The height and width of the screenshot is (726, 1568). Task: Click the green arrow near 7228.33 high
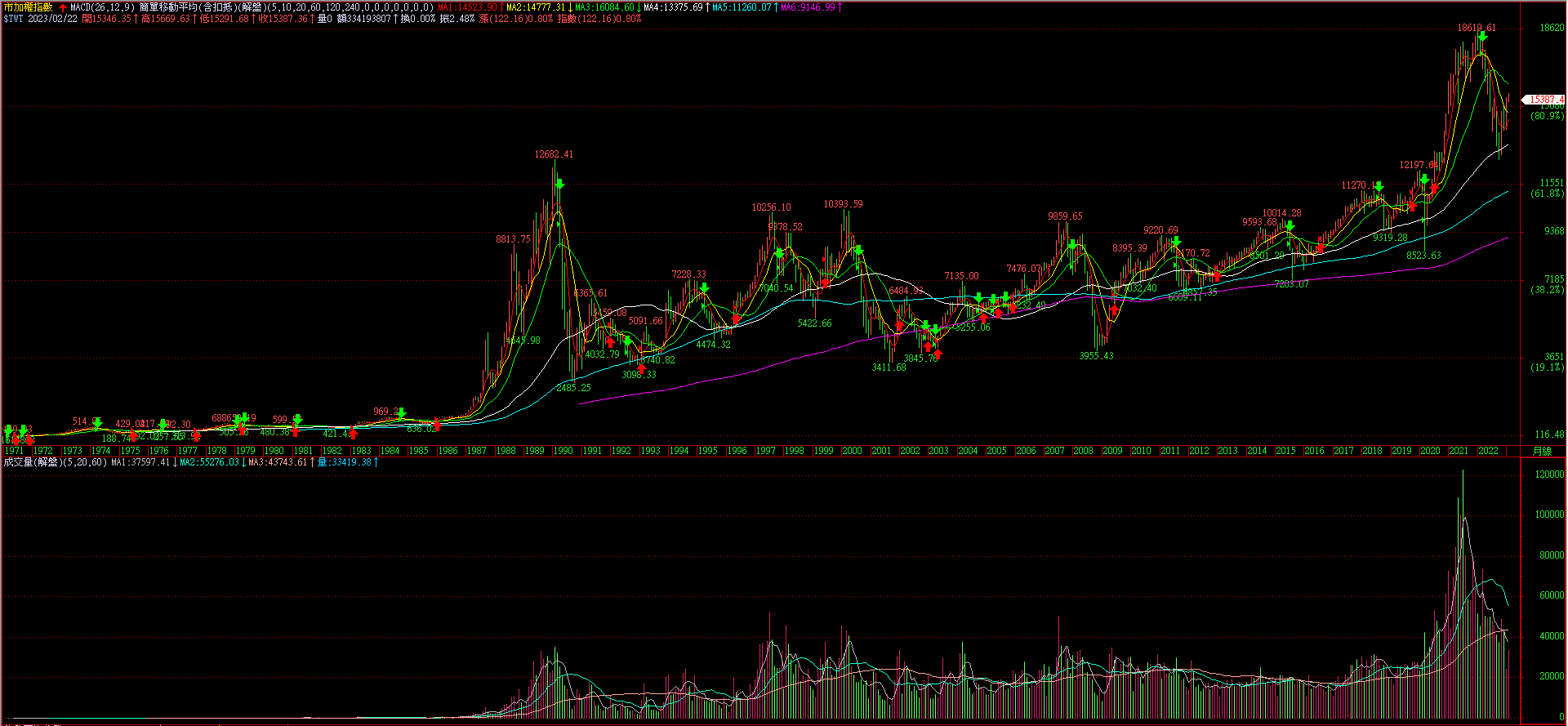[x=704, y=288]
